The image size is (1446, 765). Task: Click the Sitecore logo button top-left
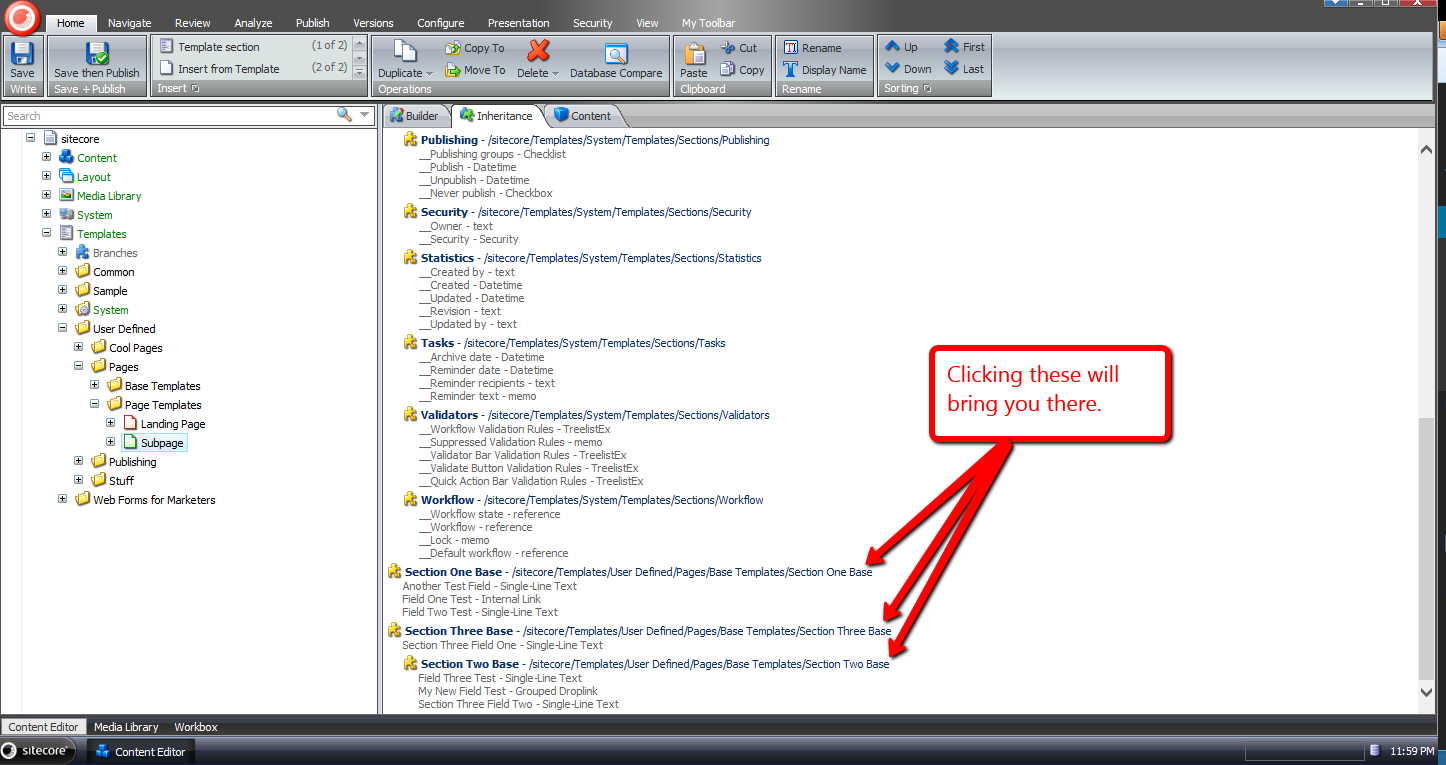(21, 17)
